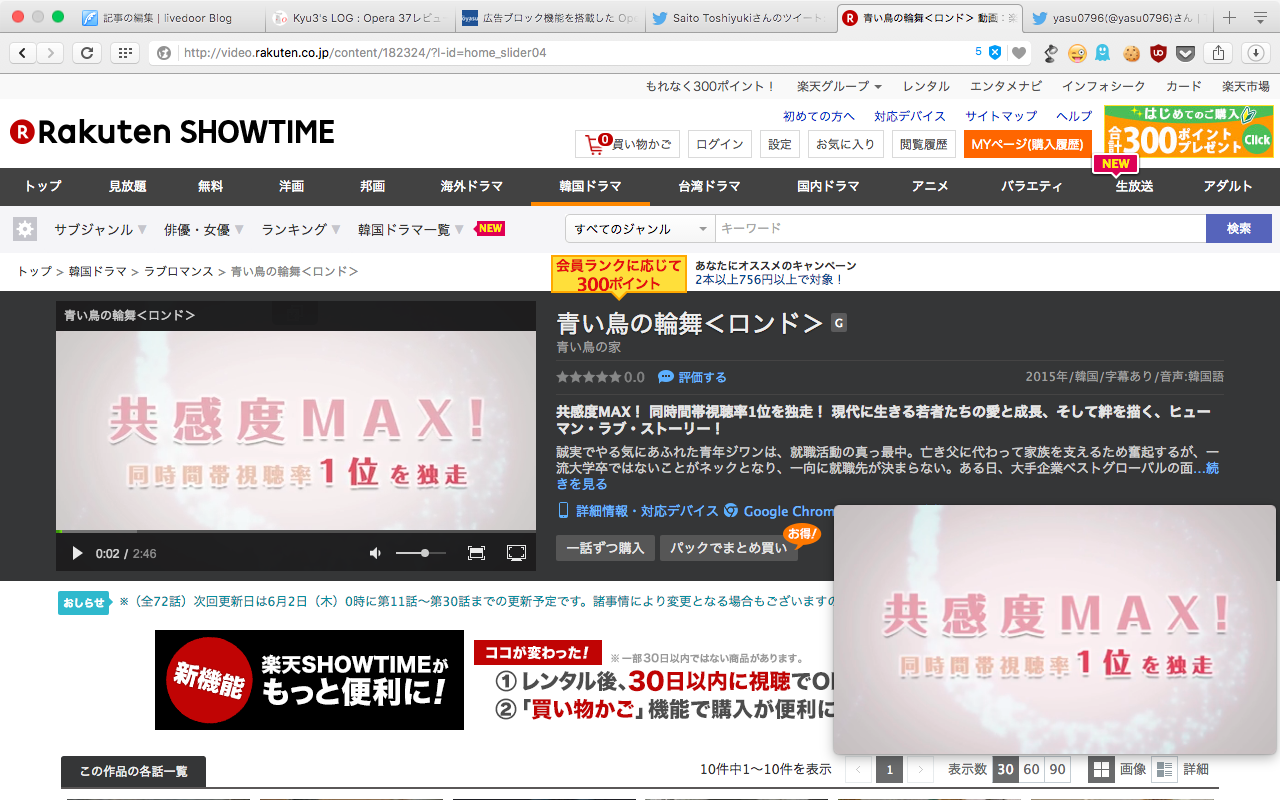The width and height of the screenshot is (1280, 800).
Task: Open the 韓国ドラマ navigation tab
Action: pyautogui.click(x=590, y=186)
